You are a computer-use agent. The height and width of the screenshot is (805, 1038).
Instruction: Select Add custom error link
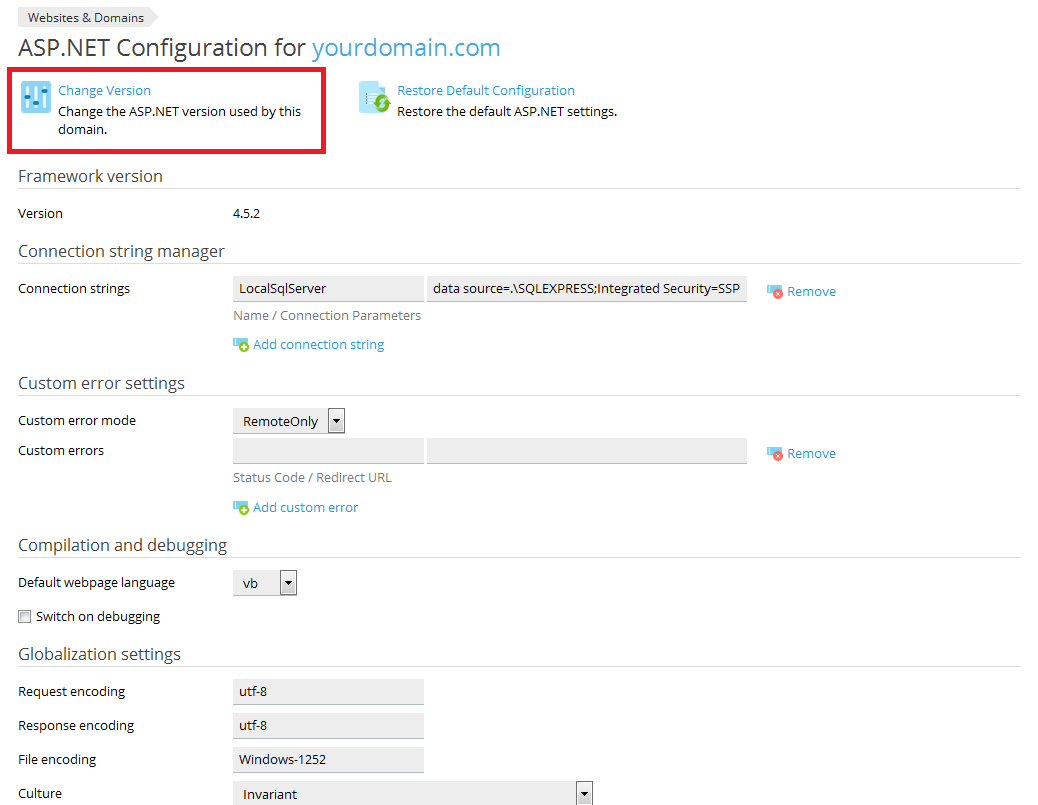(x=305, y=507)
